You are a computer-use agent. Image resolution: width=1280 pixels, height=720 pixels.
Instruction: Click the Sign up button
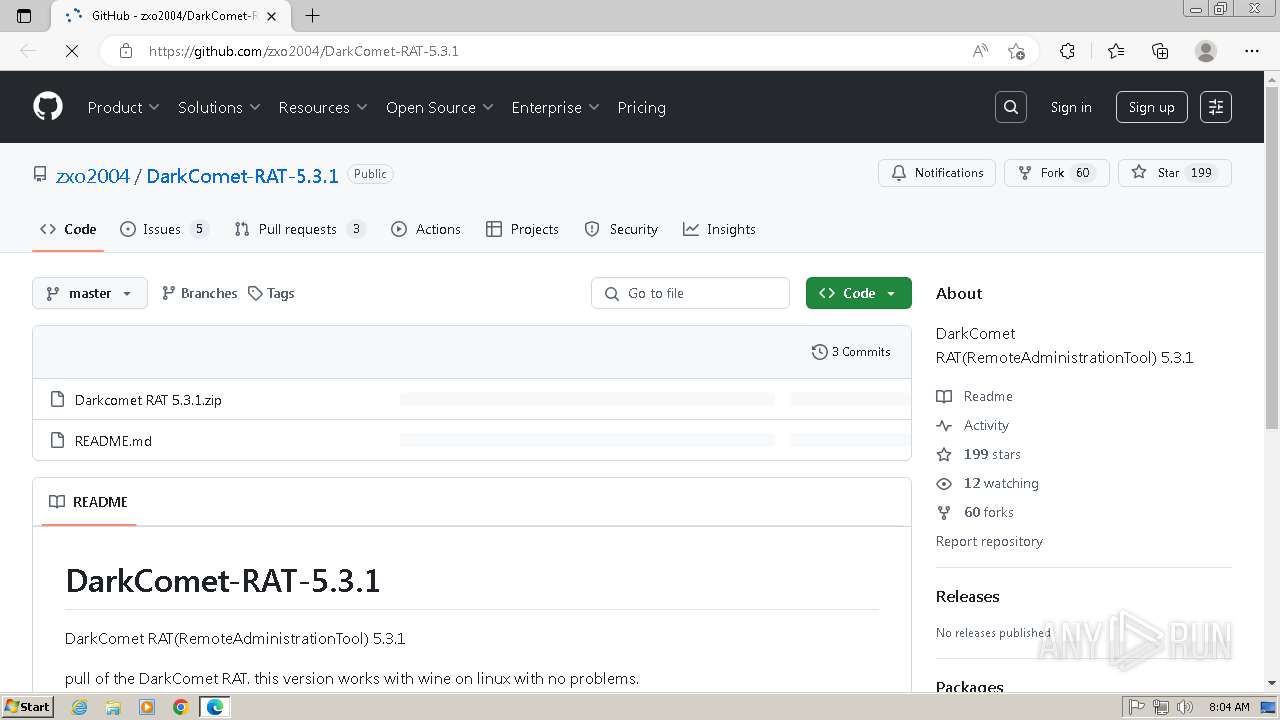click(x=1152, y=107)
